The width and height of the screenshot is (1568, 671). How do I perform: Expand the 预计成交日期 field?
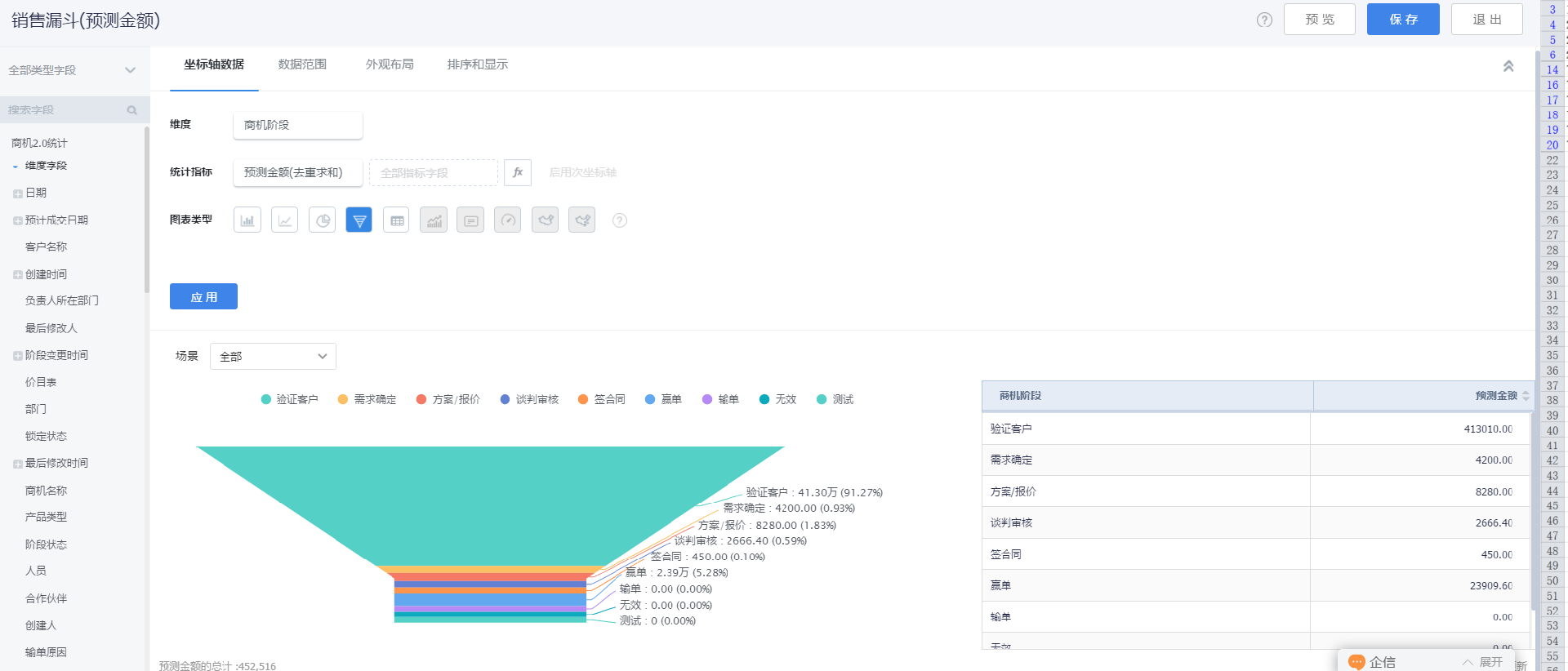pos(17,220)
